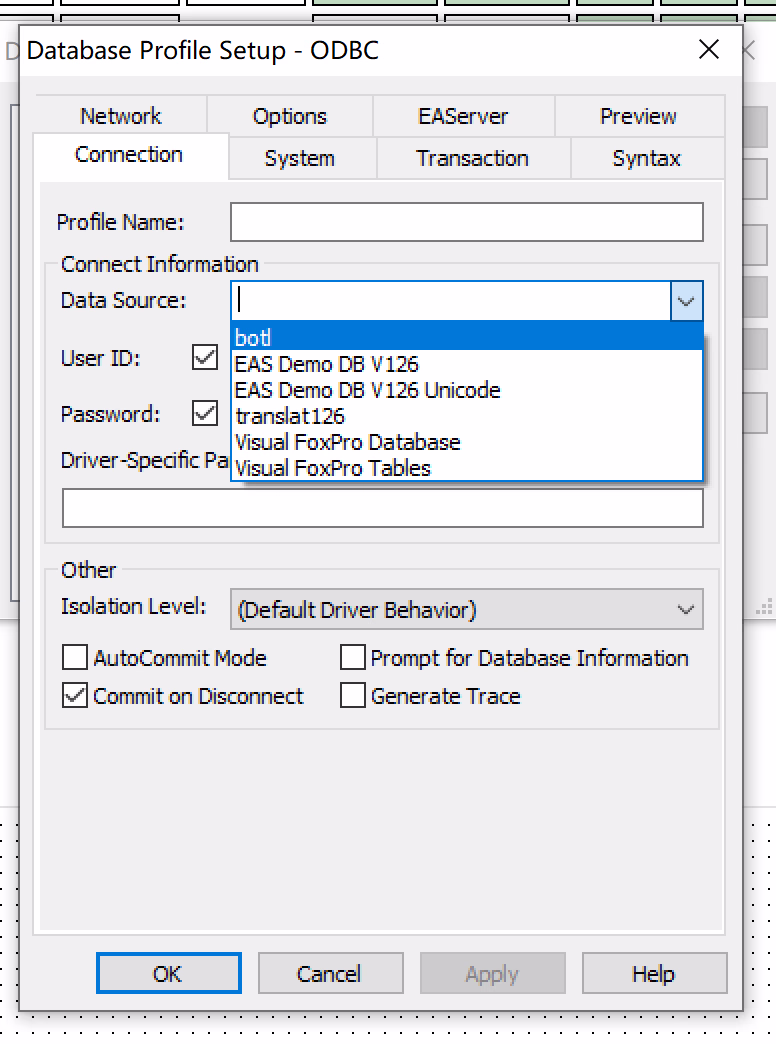Open the Syntax tab
This screenshot has height=1044, width=776.
point(646,158)
